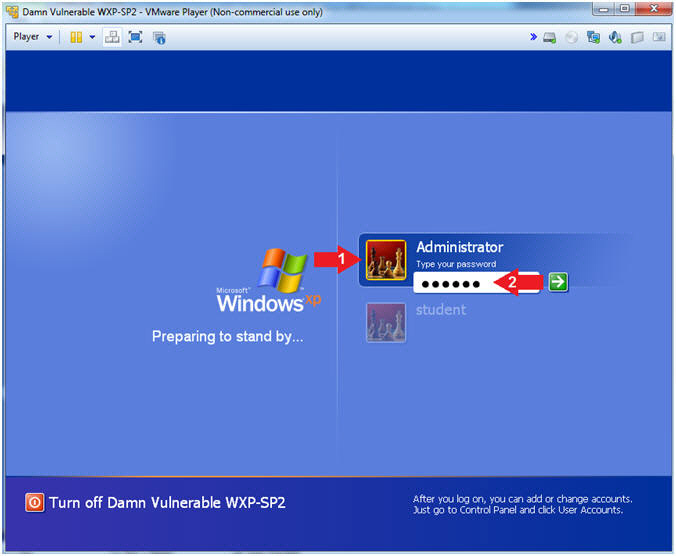Expand the power options dropdown arrow
This screenshot has height=556, width=676.
pyautogui.click(x=92, y=37)
